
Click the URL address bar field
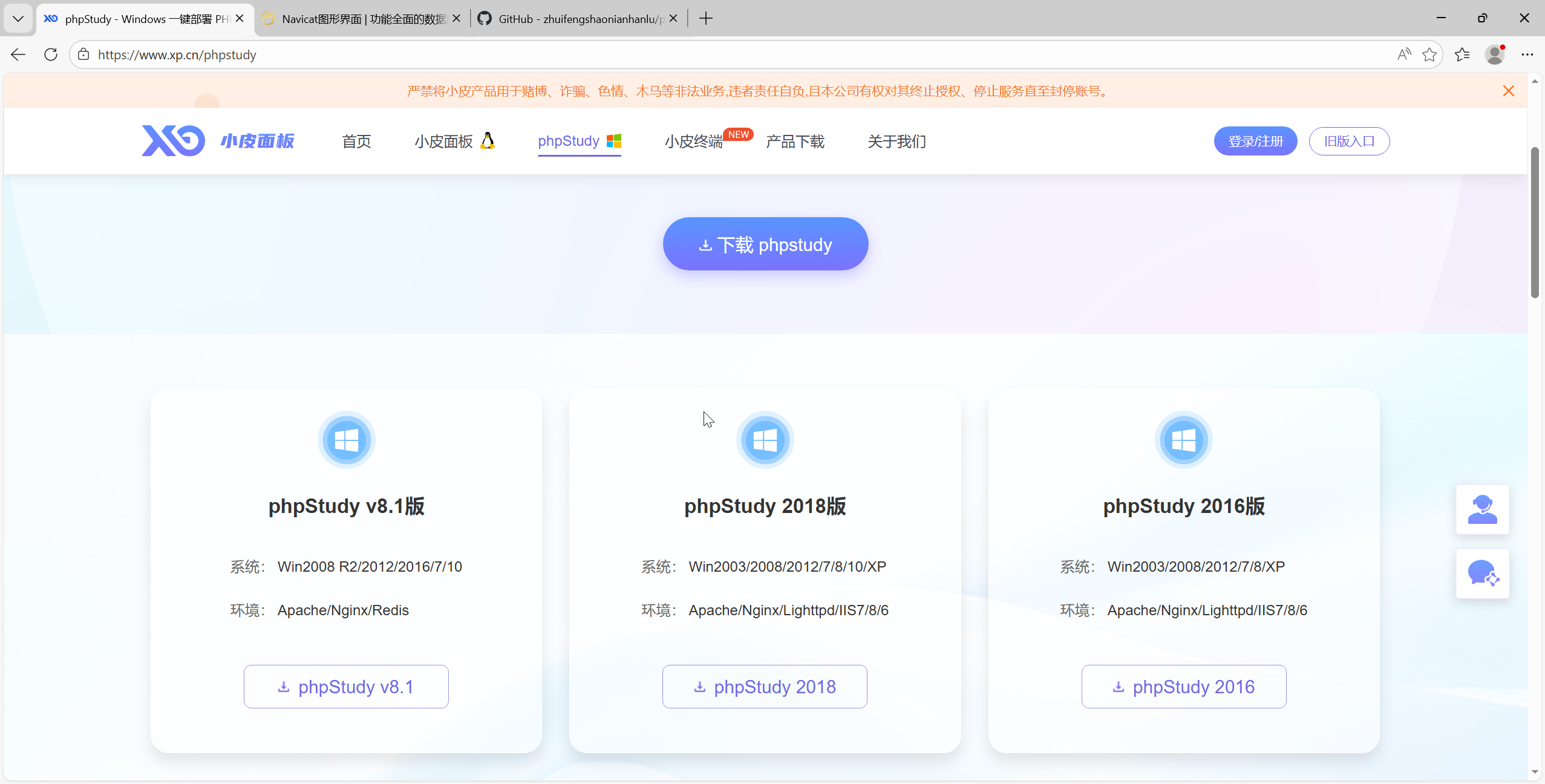726,55
